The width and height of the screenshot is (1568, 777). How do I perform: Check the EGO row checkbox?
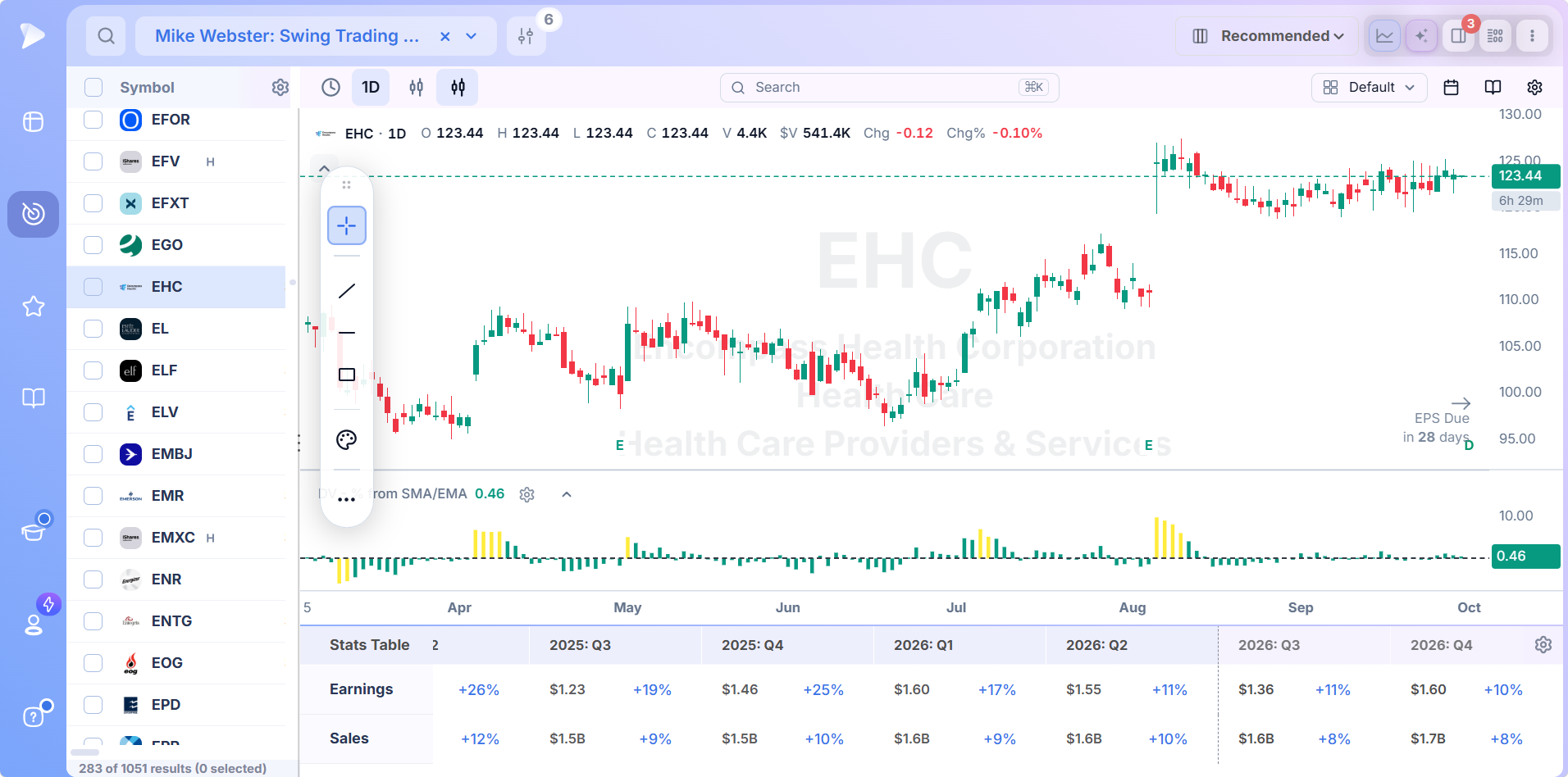click(x=93, y=245)
